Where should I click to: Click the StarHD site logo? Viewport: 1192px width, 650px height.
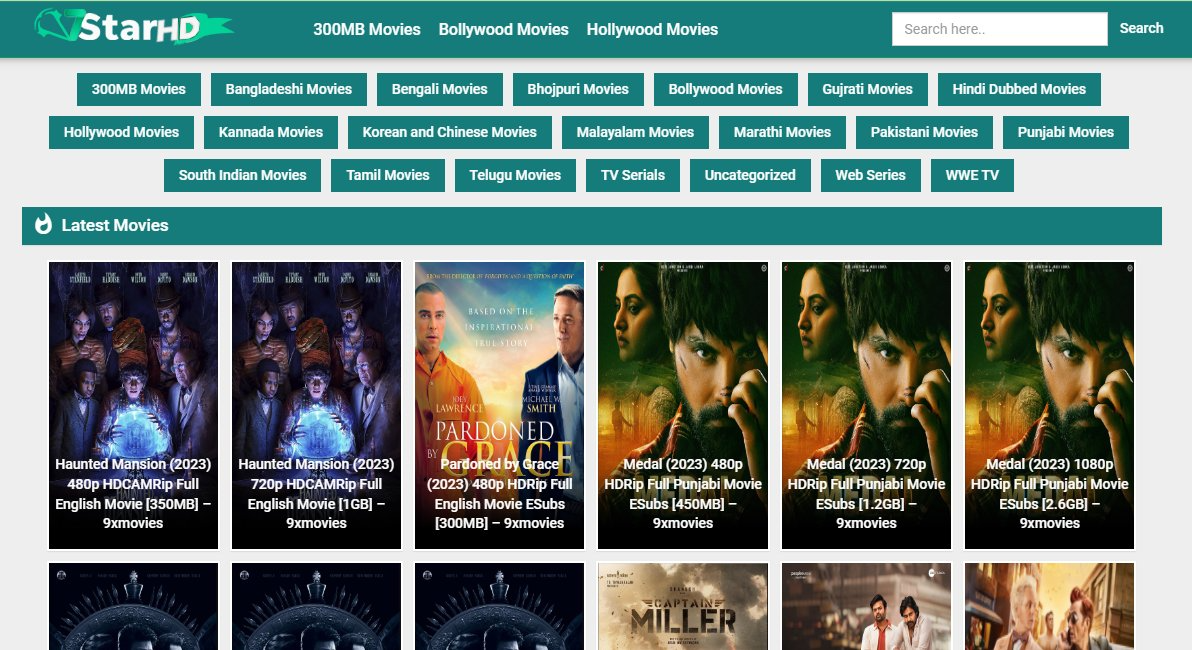pyautogui.click(x=134, y=27)
